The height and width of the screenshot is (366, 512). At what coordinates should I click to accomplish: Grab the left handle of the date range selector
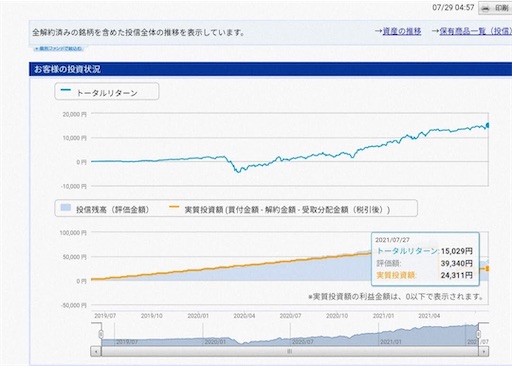pos(101,334)
